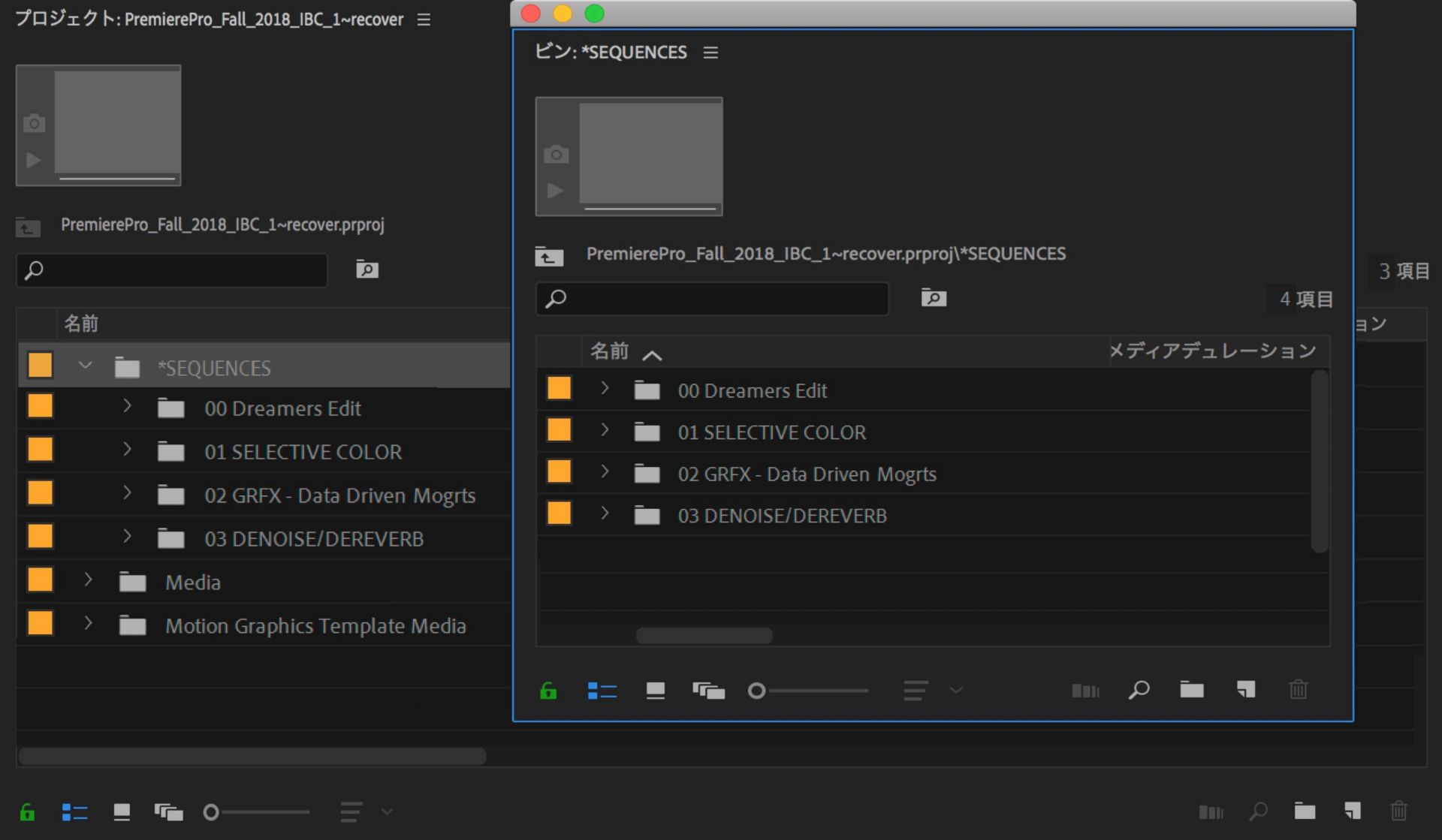Click poster frame camera in Project panel preview
This screenshot has height=840, width=1442.
pyautogui.click(x=34, y=123)
